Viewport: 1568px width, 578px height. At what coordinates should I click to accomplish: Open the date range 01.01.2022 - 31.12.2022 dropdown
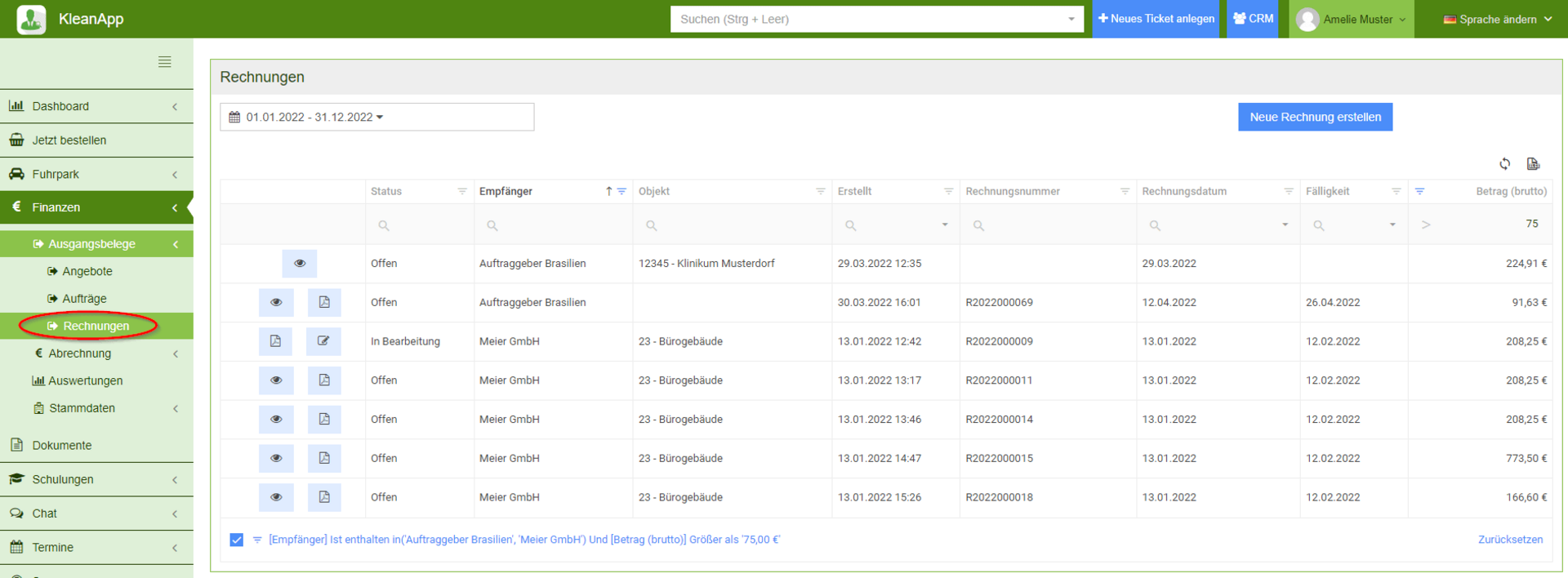coord(376,118)
